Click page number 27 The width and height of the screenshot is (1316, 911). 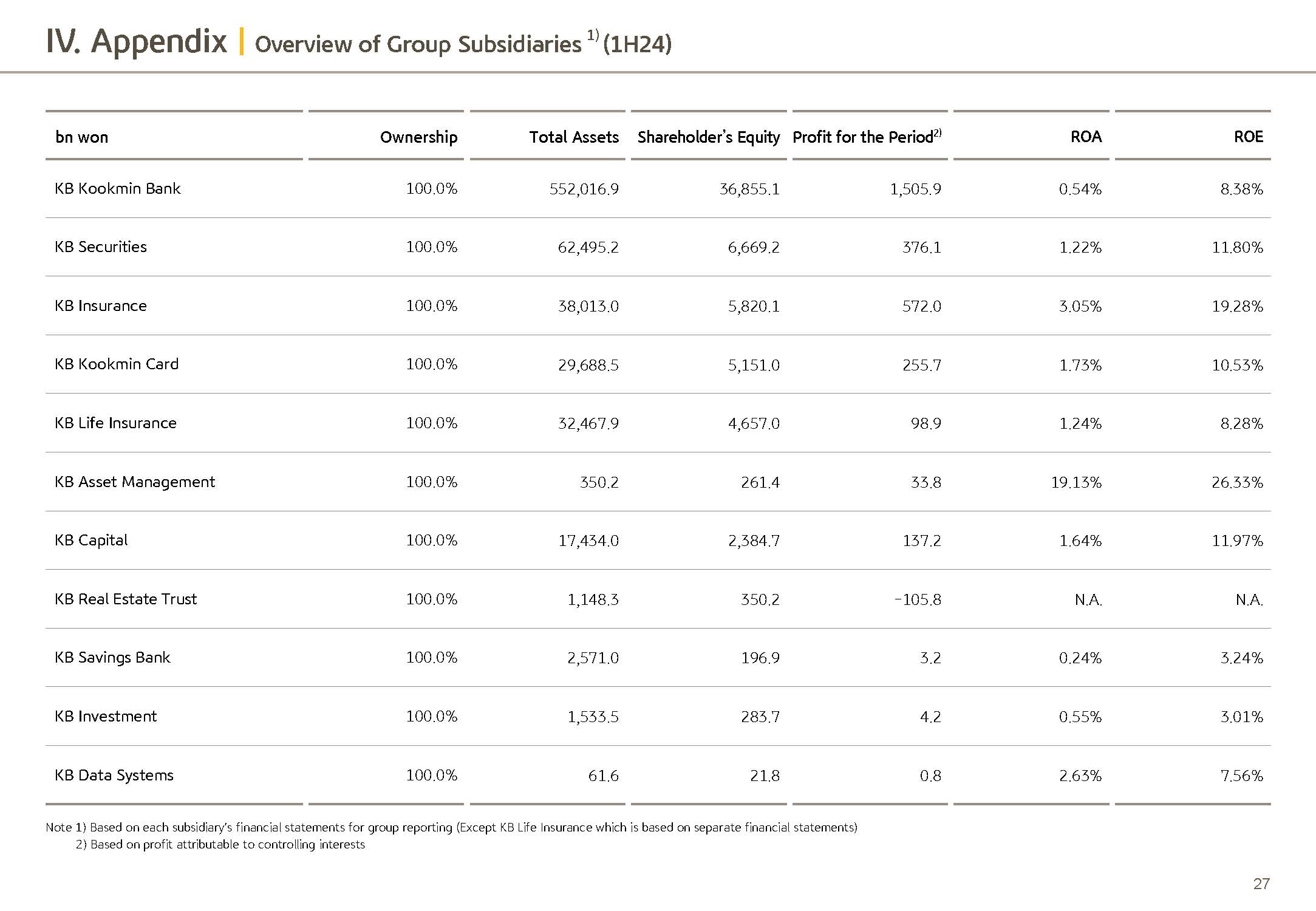click(1261, 884)
